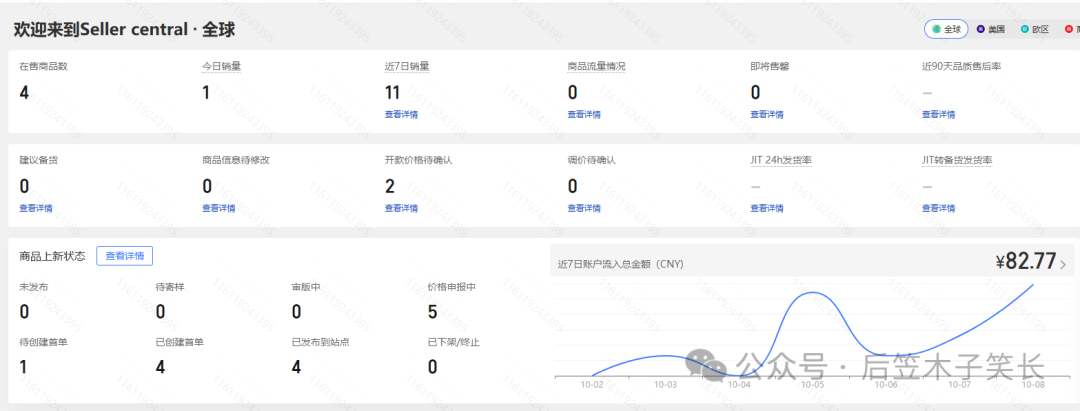The image size is (1080, 411).
Task: Open 查看详情 under 调价待确认
Action: 584,208
